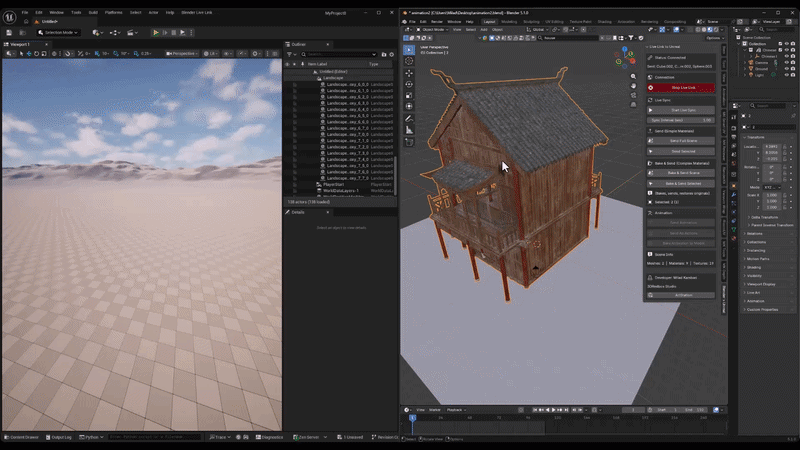Open Unreal Lit view mode dropdown
The height and width of the screenshot is (450, 800).
coord(211,54)
